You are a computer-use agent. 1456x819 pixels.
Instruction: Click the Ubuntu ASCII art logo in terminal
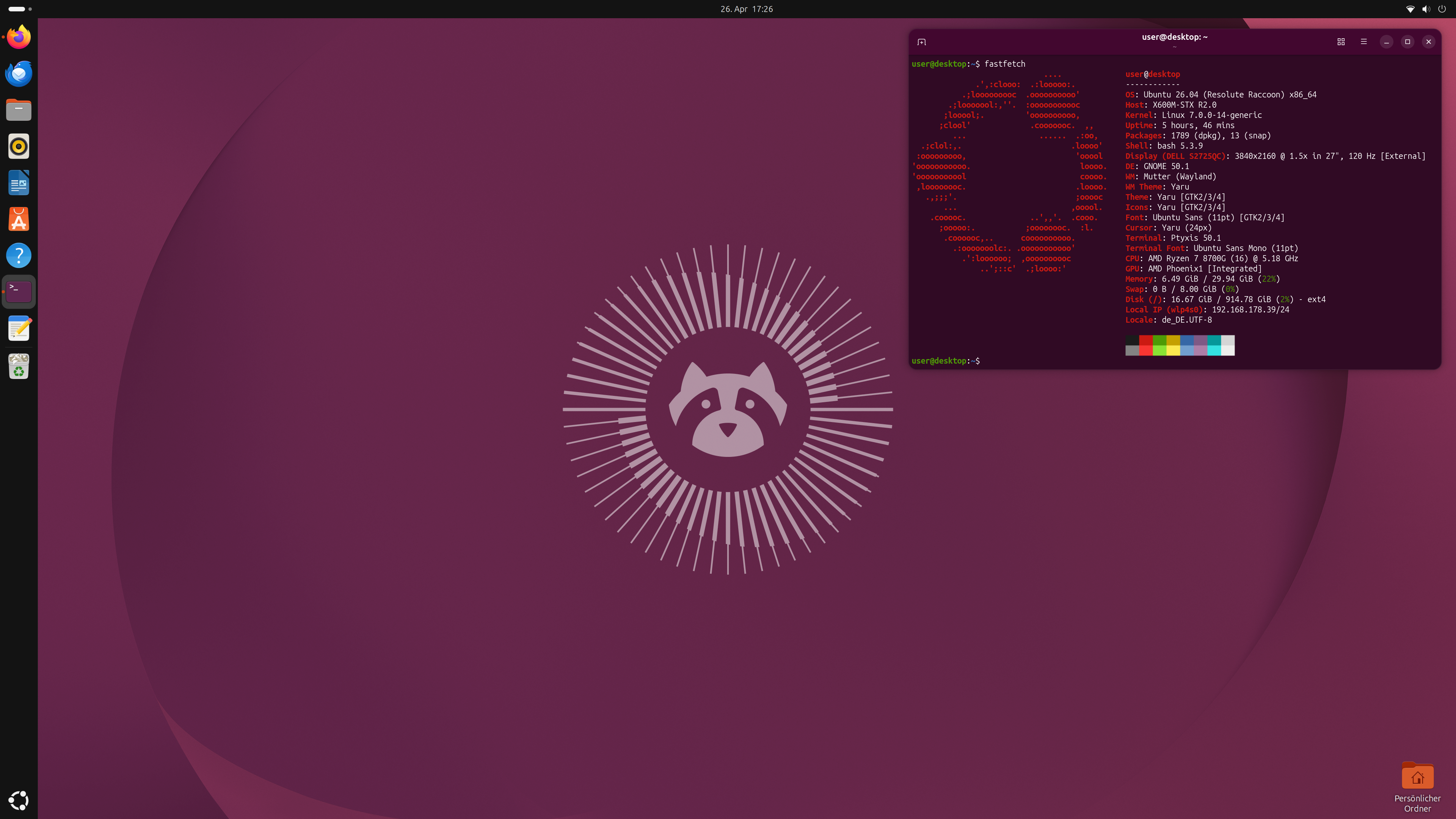pyautogui.click(x=1009, y=172)
